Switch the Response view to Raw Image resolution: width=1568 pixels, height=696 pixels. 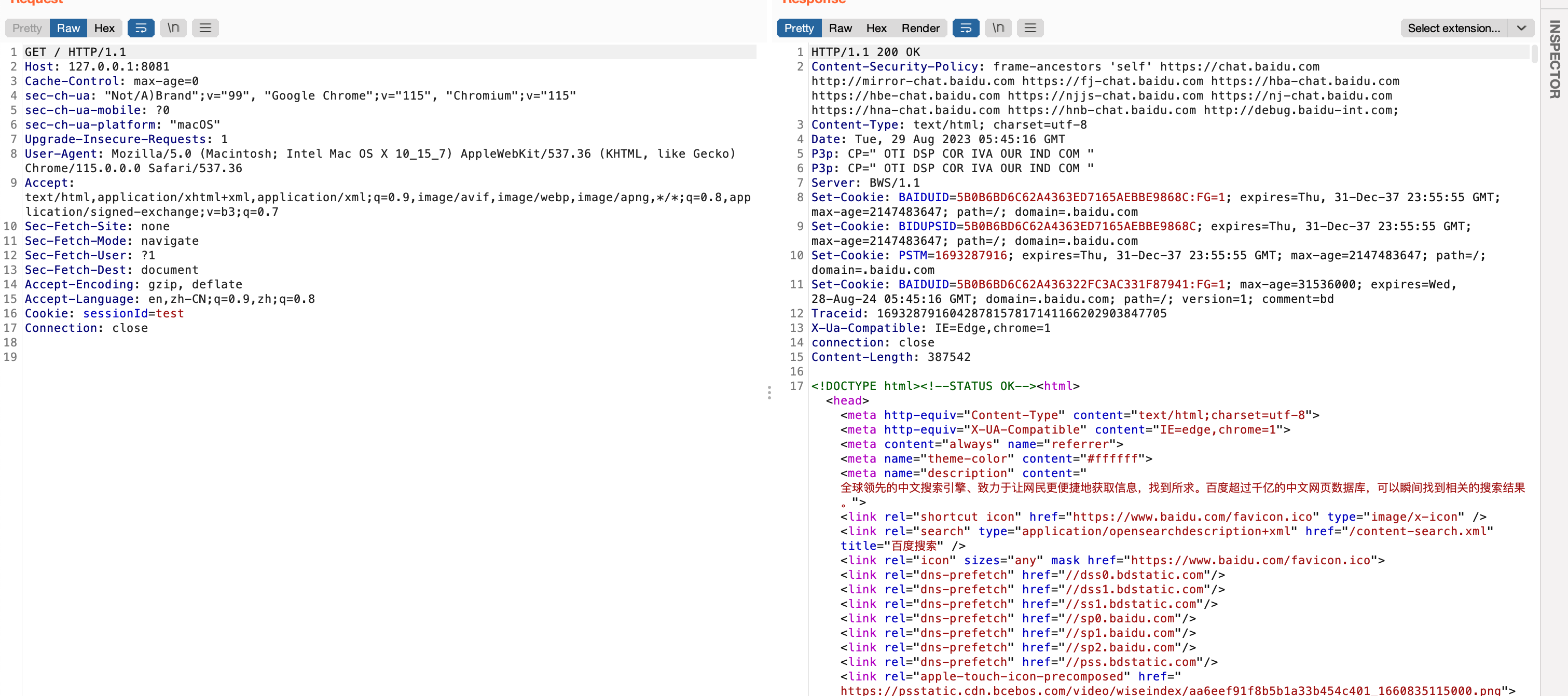pyautogui.click(x=840, y=28)
